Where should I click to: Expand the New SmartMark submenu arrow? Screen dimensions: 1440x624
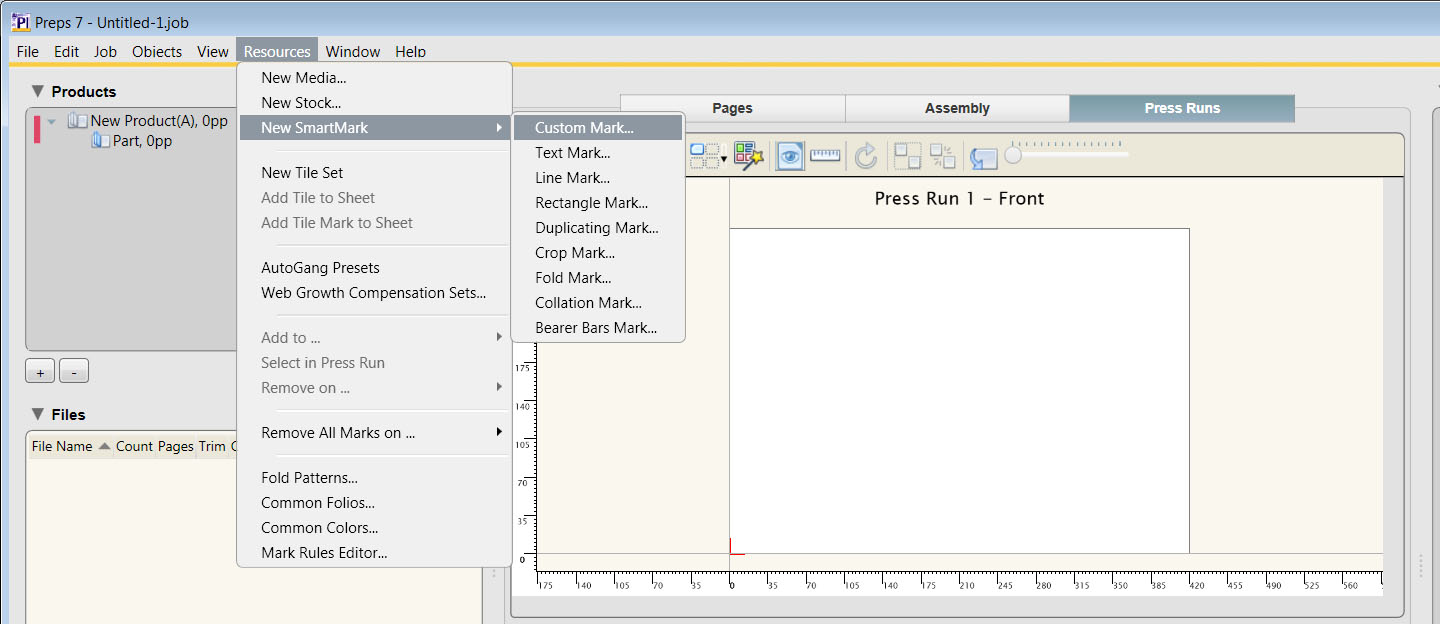499,128
